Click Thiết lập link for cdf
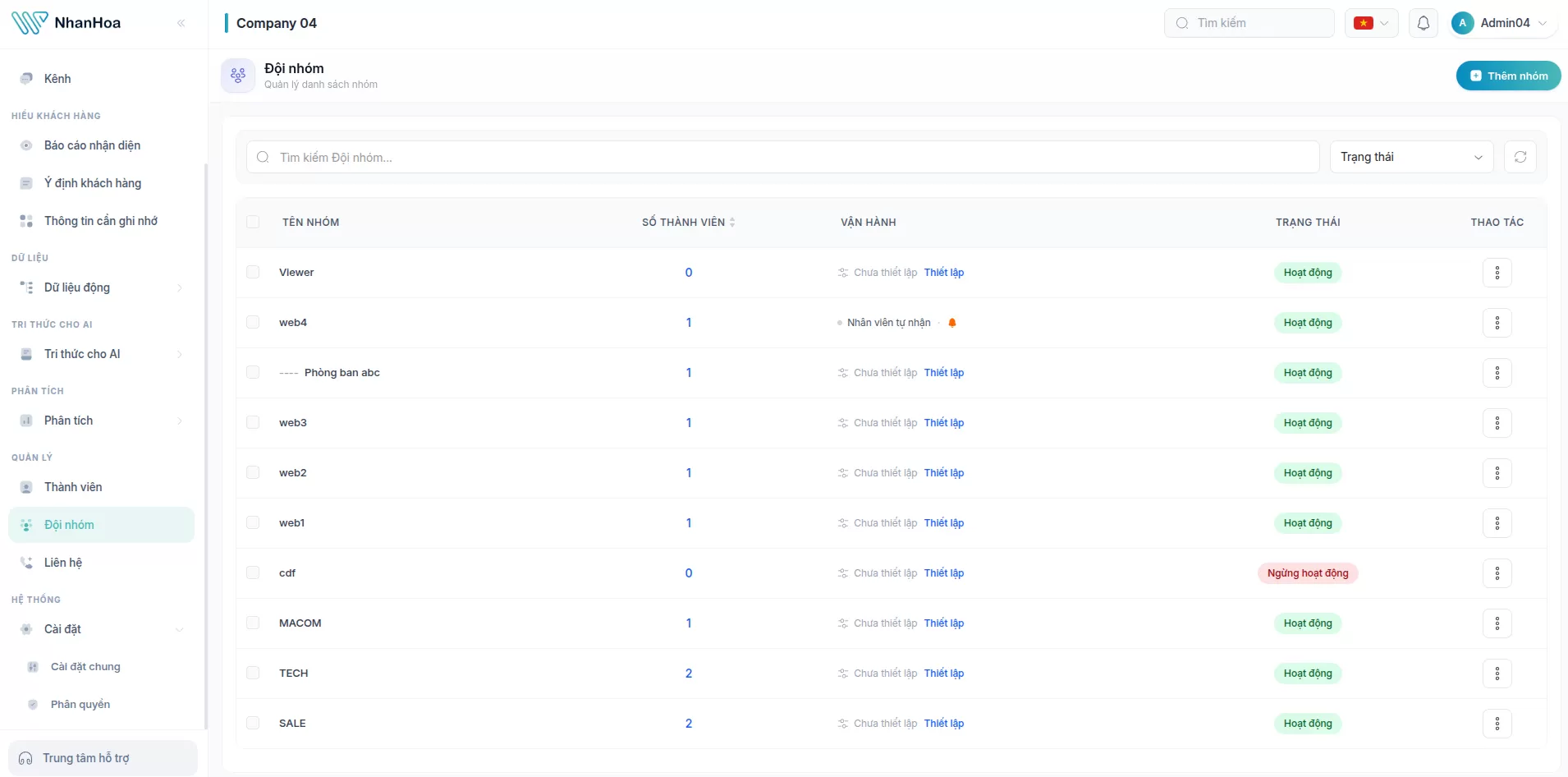Viewport: 1568px width, 777px height. (x=944, y=573)
